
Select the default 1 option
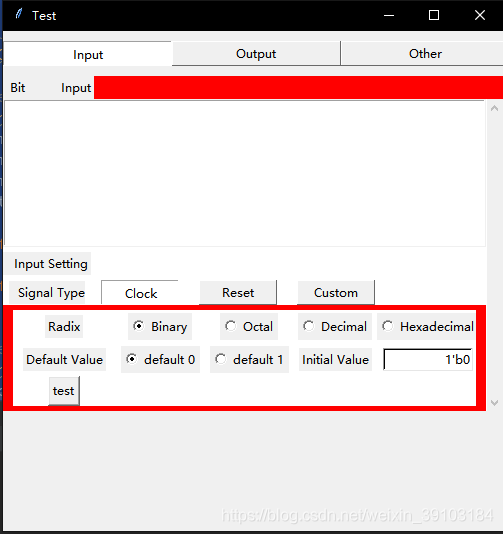click(249, 360)
